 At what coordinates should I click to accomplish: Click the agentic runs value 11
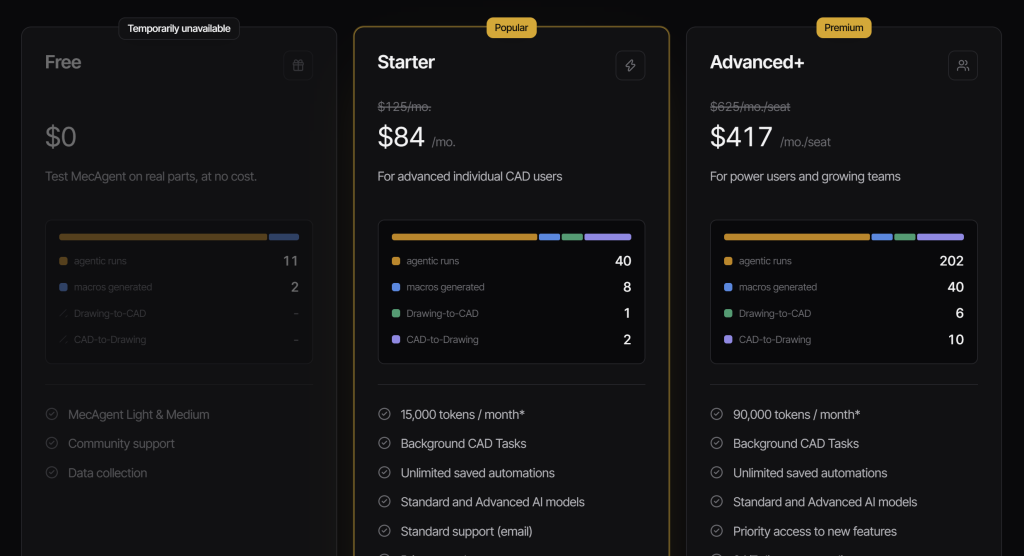click(291, 261)
